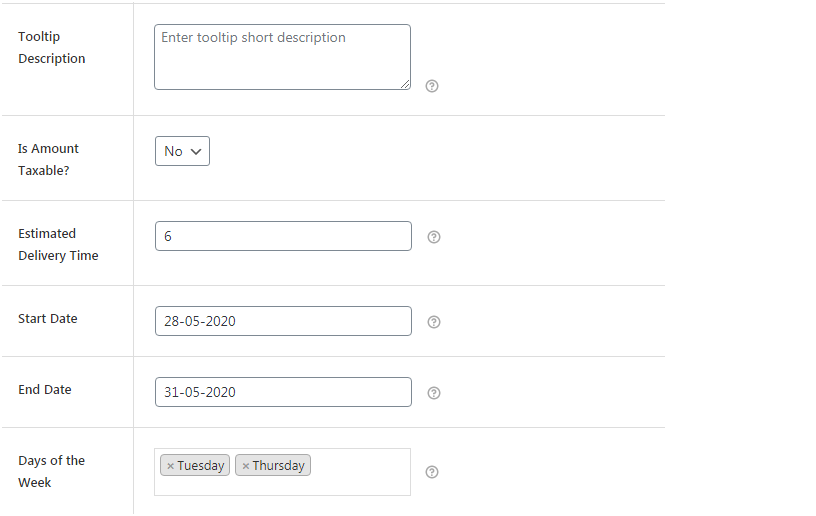Click help icon next to Start Date field
Screen dimensions: 816x516
pyautogui.click(x=434, y=322)
